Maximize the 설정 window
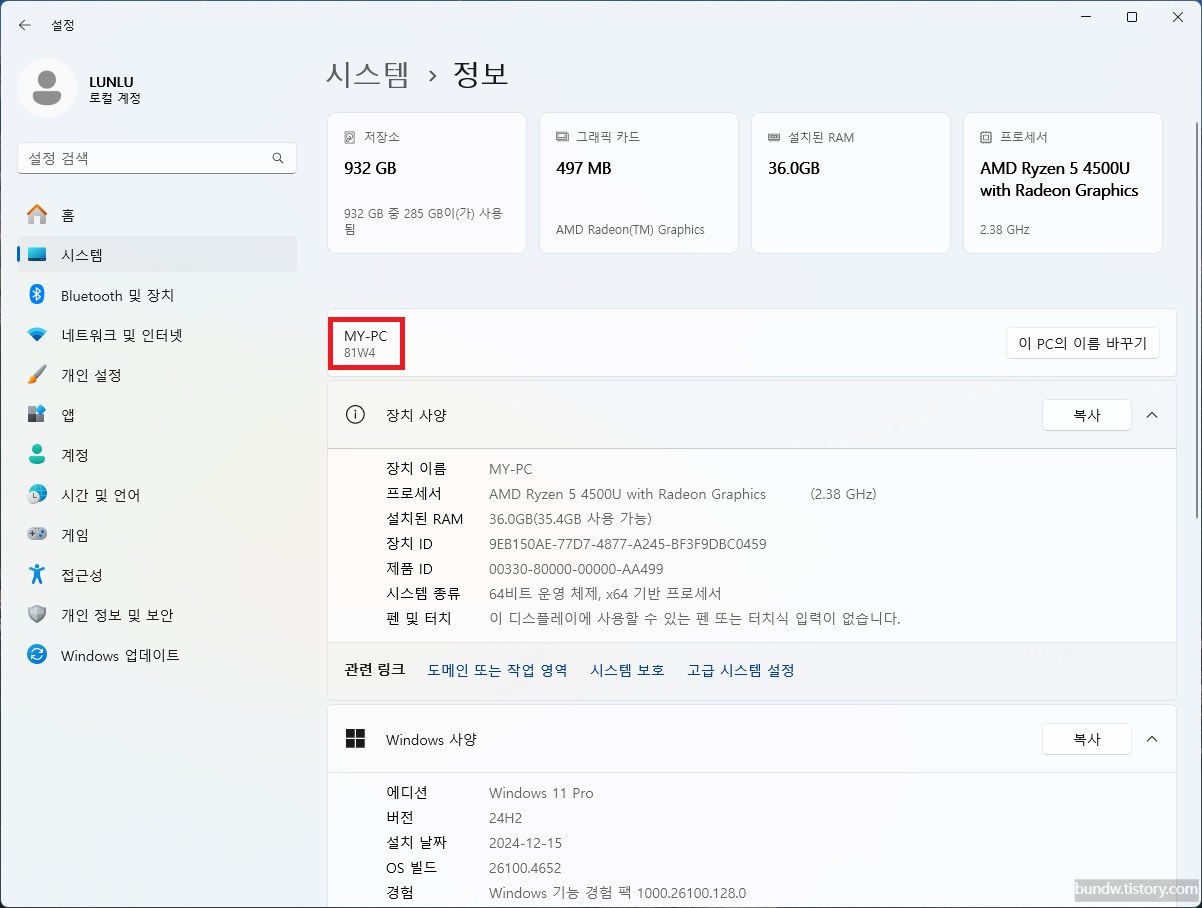The image size is (1202, 908). (1132, 17)
